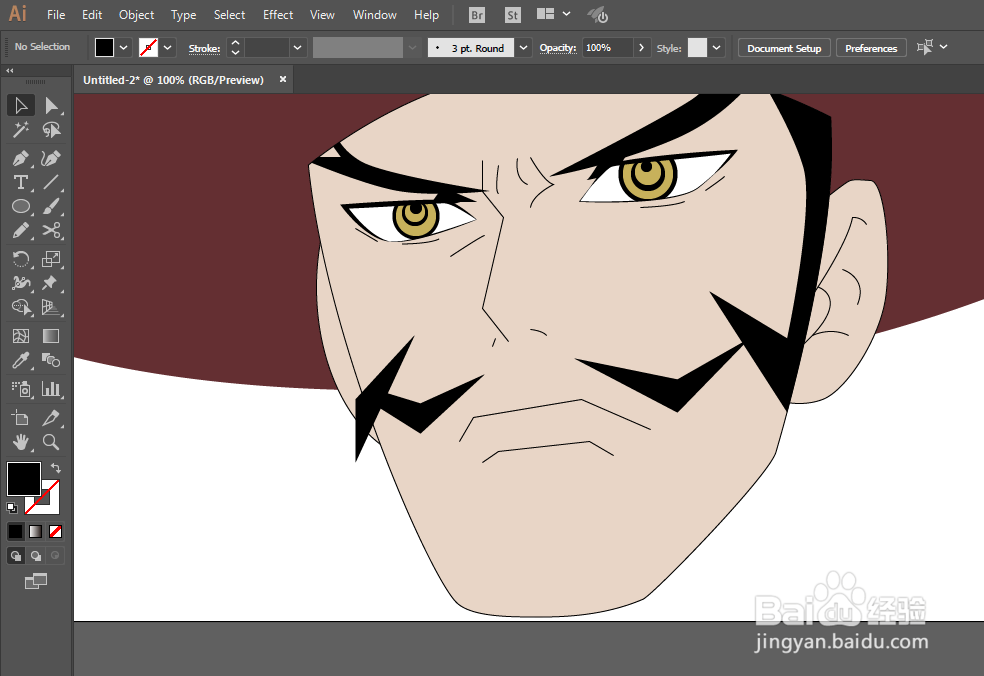Screen dimensions: 984x676
Task: Select the Gradient tool
Action: 51,336
